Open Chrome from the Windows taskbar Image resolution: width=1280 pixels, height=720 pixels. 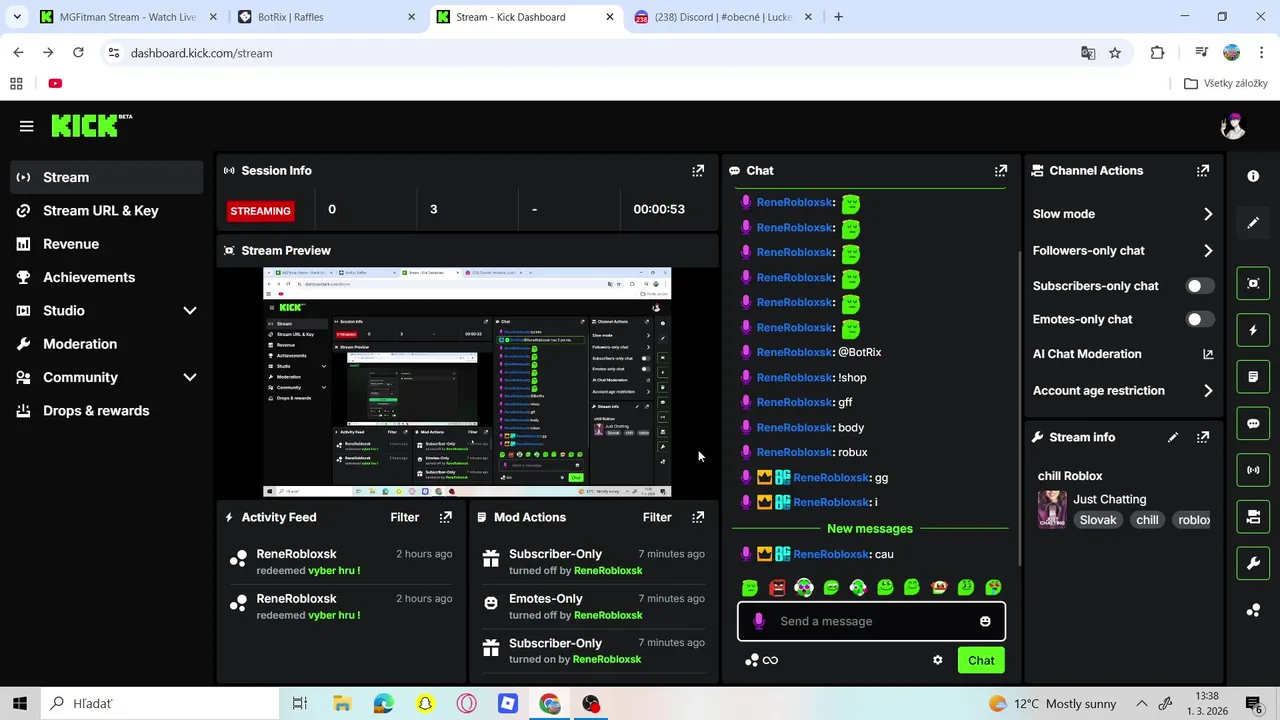[550, 704]
